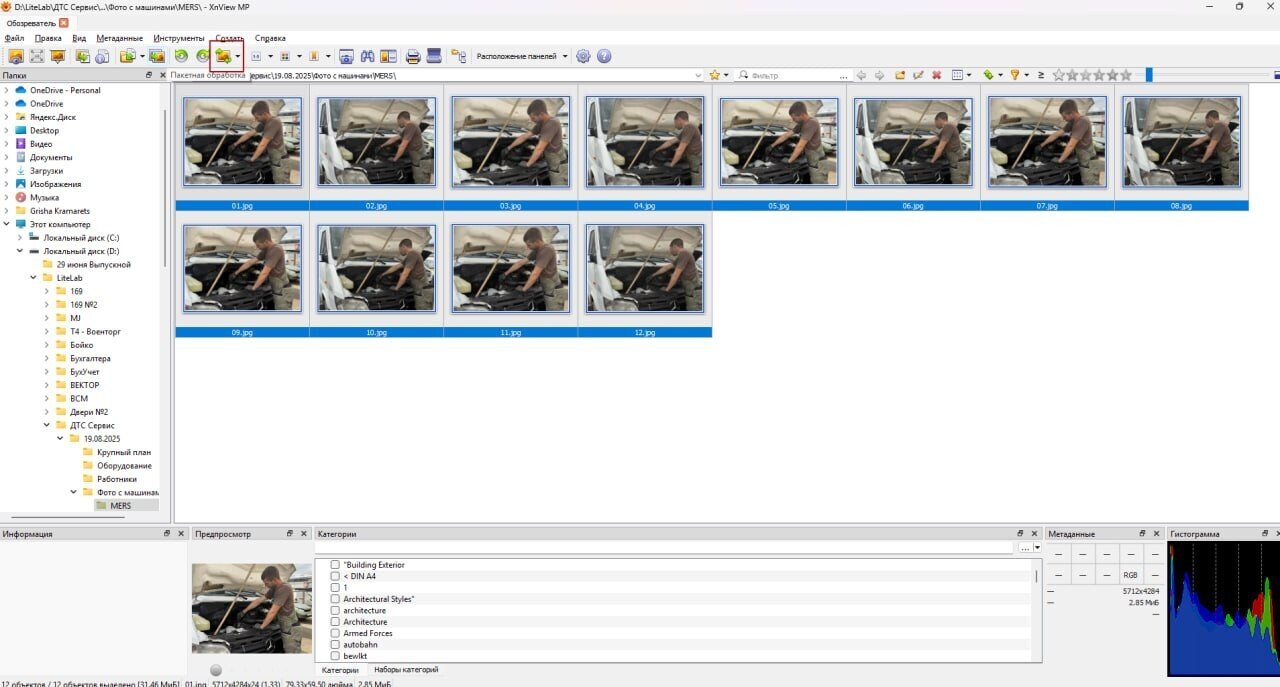Viewport: 1280px width, 687px height.
Task: Click the folder tree view icon
Action: pos(459,56)
